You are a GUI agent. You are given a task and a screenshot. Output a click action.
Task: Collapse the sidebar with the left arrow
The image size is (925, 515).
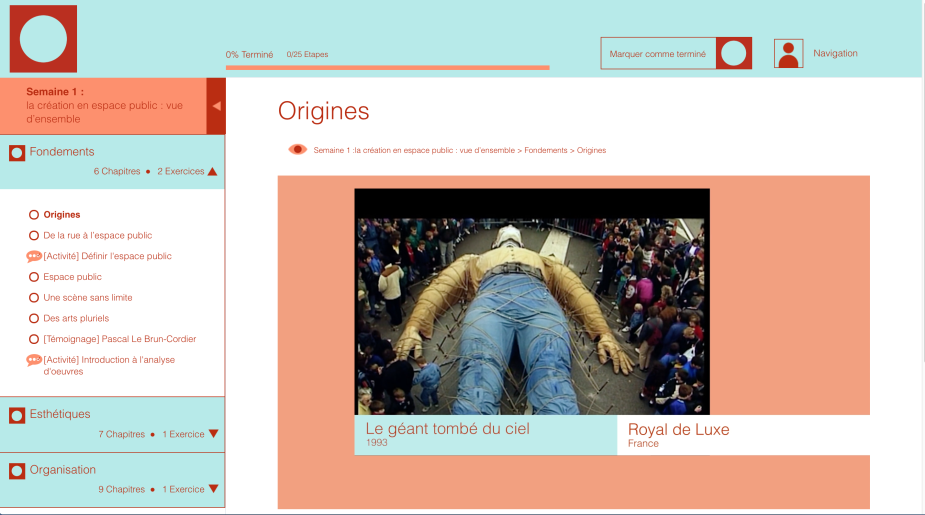pos(216,106)
